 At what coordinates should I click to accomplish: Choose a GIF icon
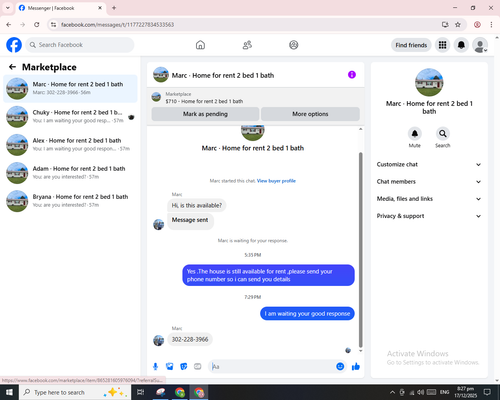198,367
